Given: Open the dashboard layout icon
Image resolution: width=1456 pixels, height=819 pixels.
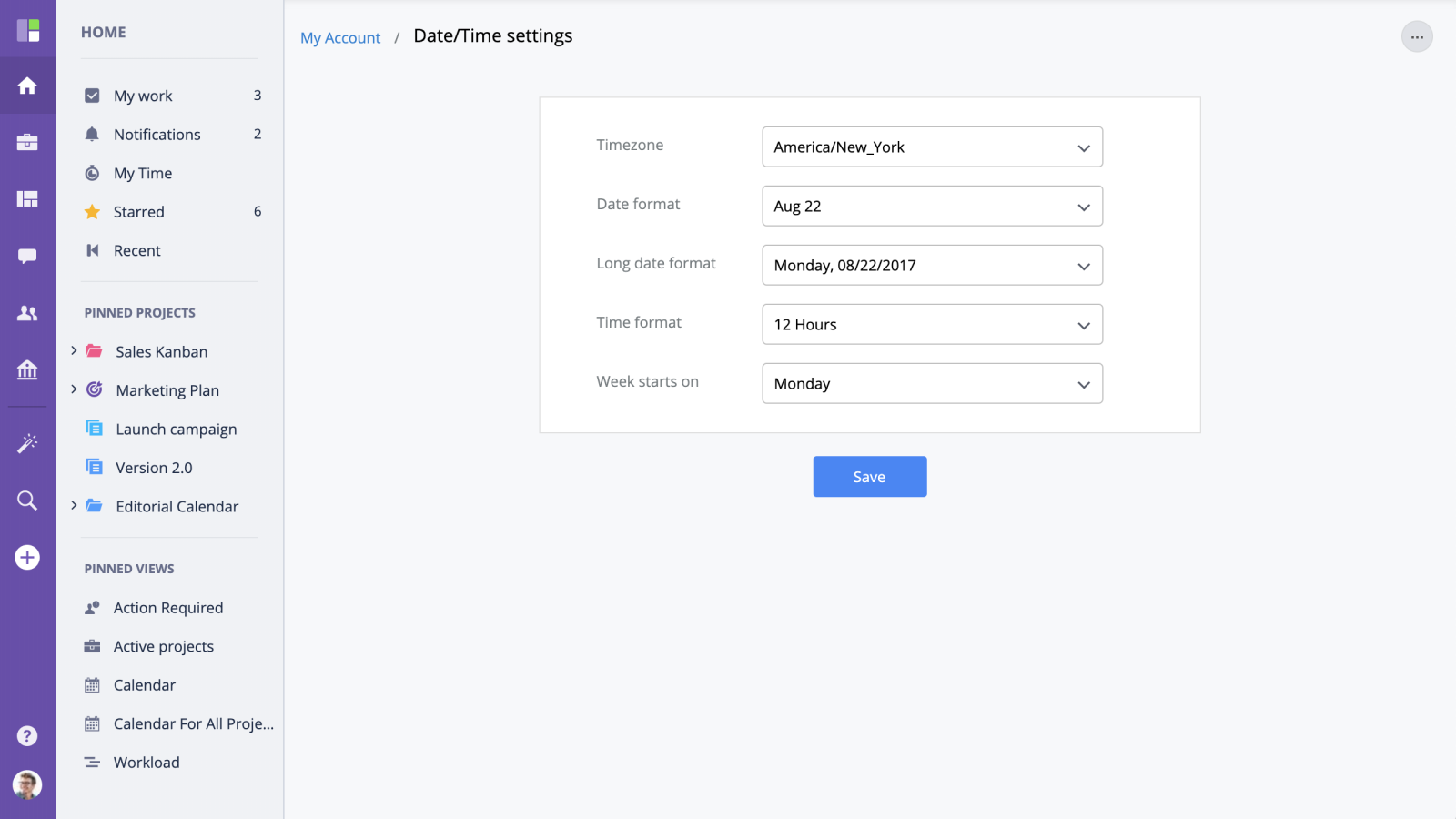Looking at the screenshot, I should coord(27,198).
